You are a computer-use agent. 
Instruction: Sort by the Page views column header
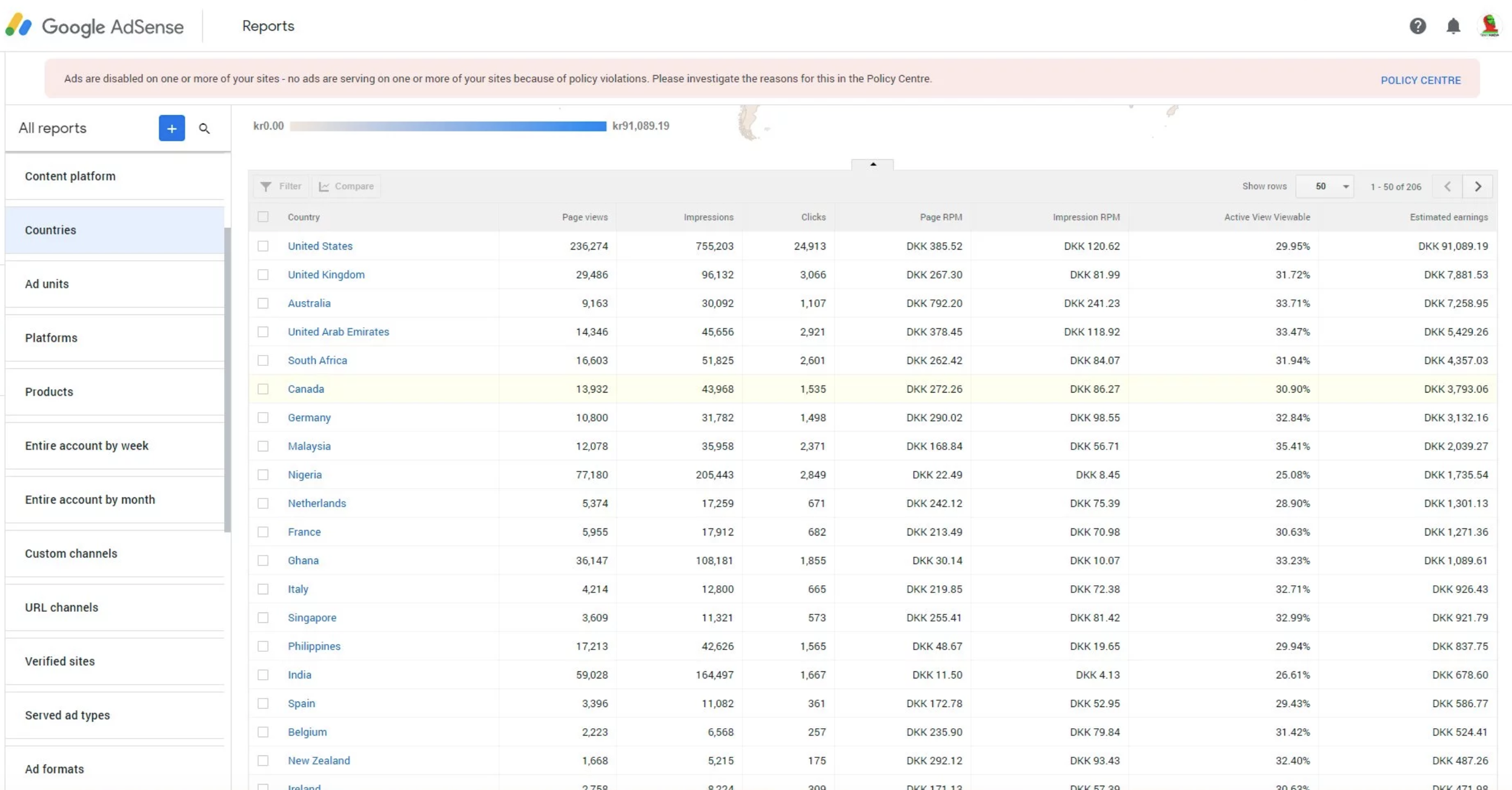(x=585, y=217)
